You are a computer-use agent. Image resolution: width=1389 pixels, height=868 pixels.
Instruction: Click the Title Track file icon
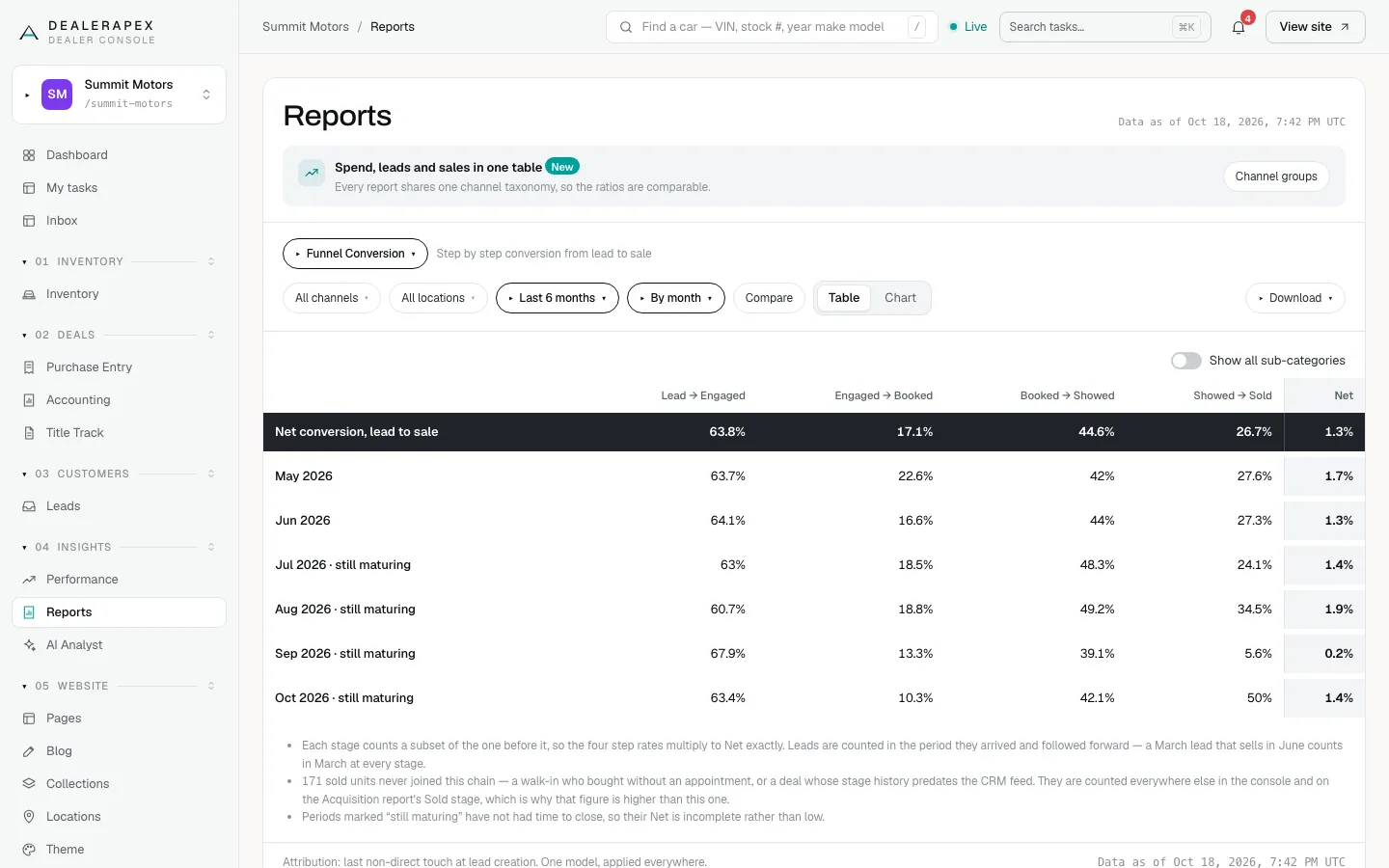29,433
